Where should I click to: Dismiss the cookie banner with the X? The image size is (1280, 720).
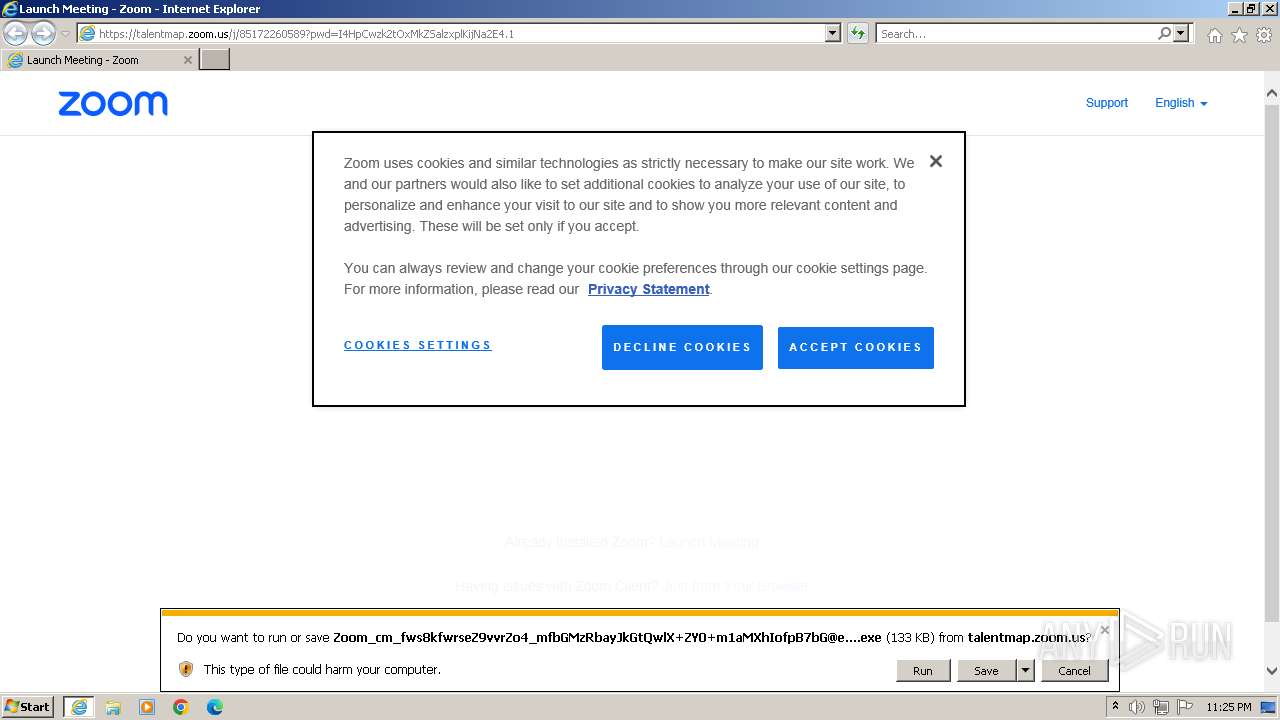tap(935, 161)
